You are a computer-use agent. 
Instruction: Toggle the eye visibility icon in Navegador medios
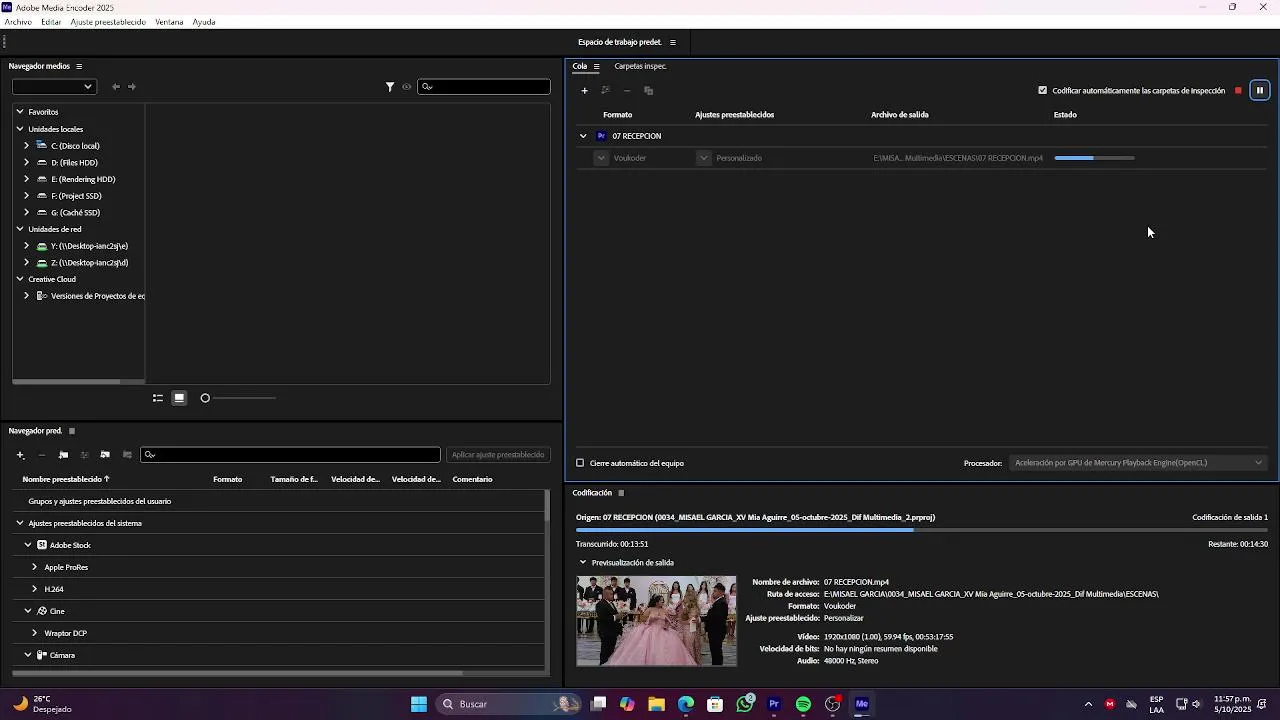[x=407, y=87]
